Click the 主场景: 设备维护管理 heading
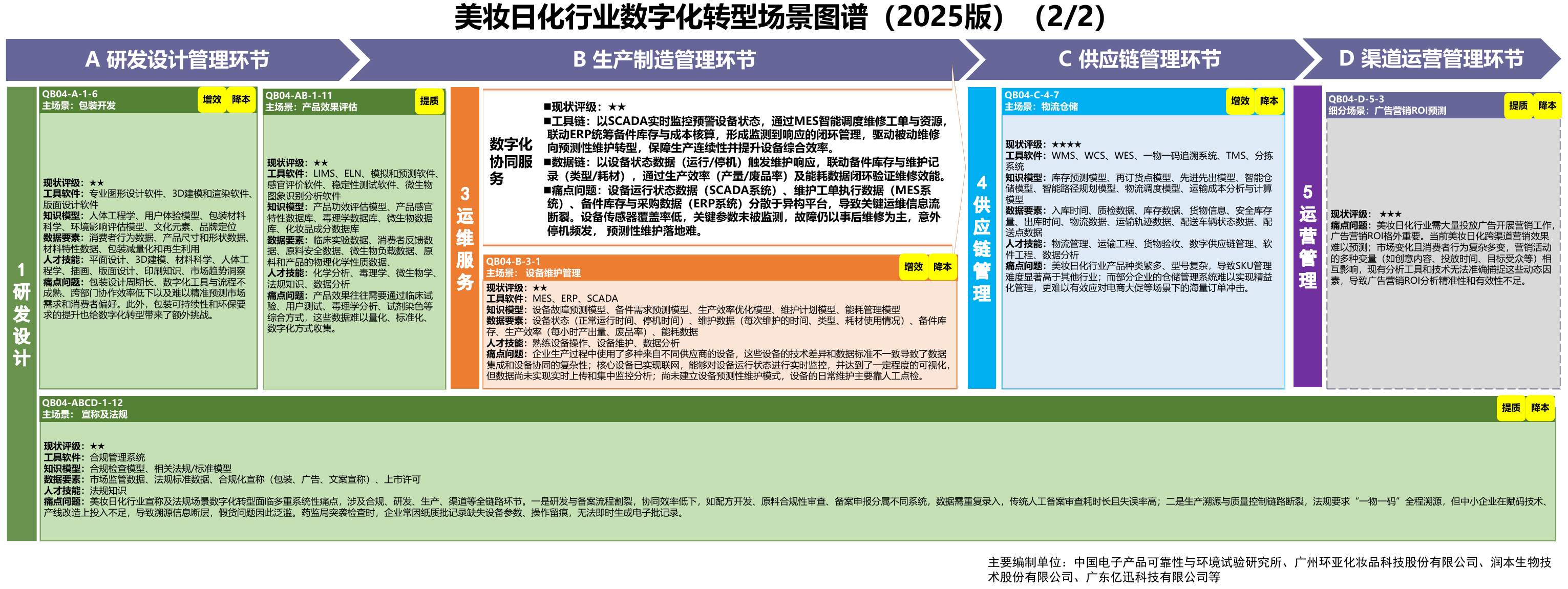This screenshot has height=589, width=1568. pos(533,273)
